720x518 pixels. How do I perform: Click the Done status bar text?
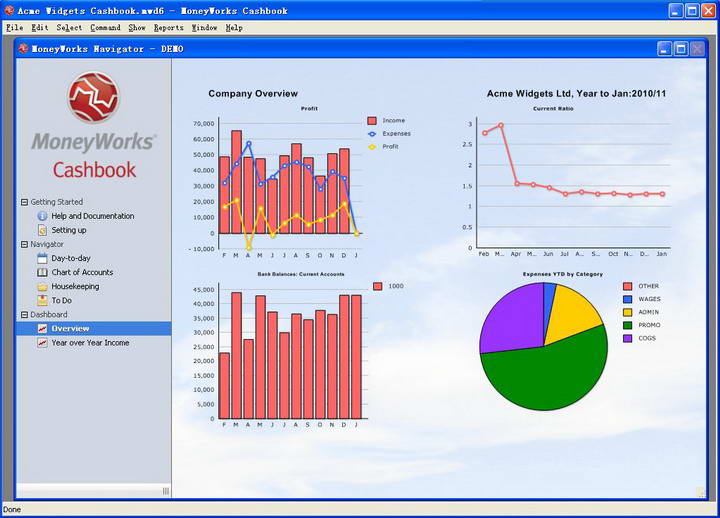pyautogui.click(x=12, y=509)
